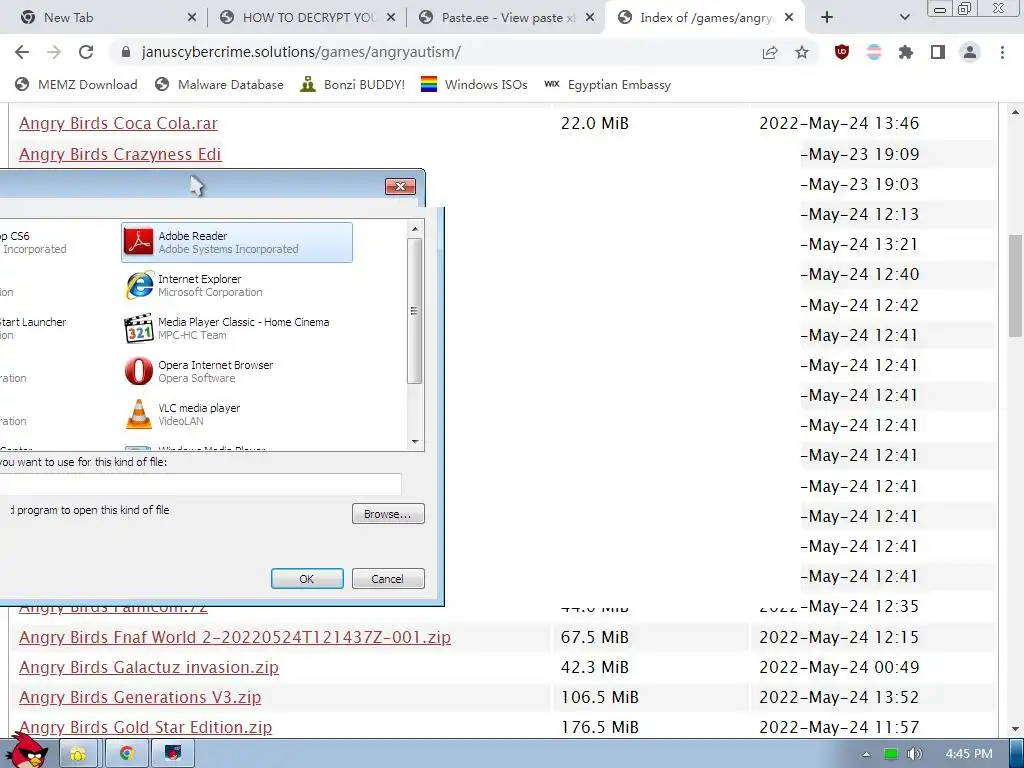This screenshot has height=768, width=1024.
Task: Click the page scrollbar down arrow
Action: pos(1016,728)
